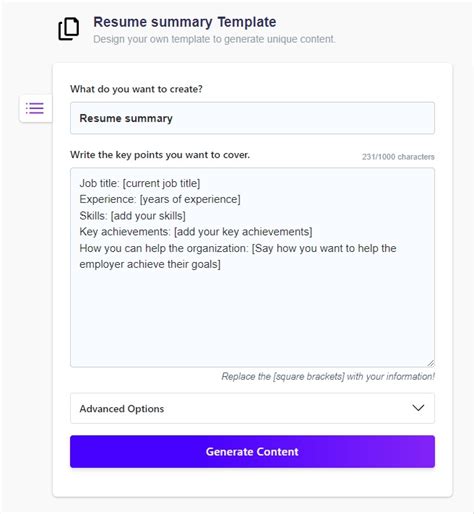Click the 'How you can help the organization' line
Viewport: 474px width, 514px height.
pos(238,248)
